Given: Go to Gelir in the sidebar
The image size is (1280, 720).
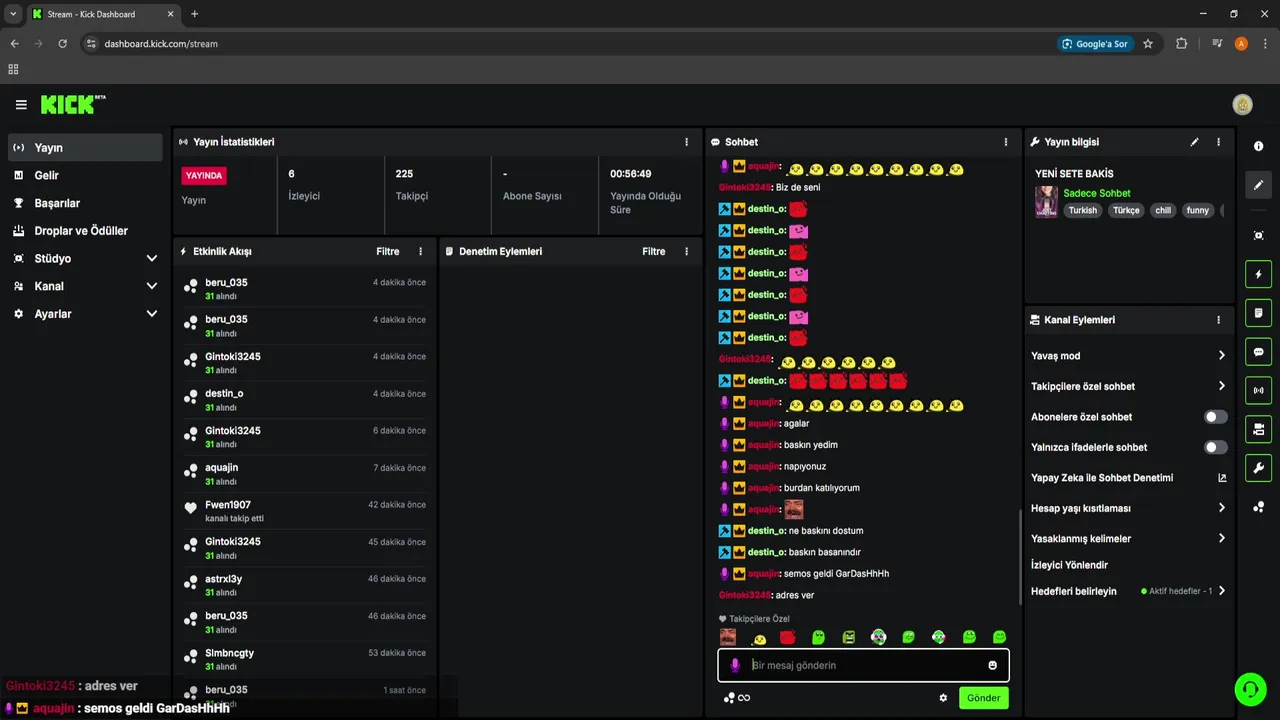Looking at the screenshot, I should [85, 175].
